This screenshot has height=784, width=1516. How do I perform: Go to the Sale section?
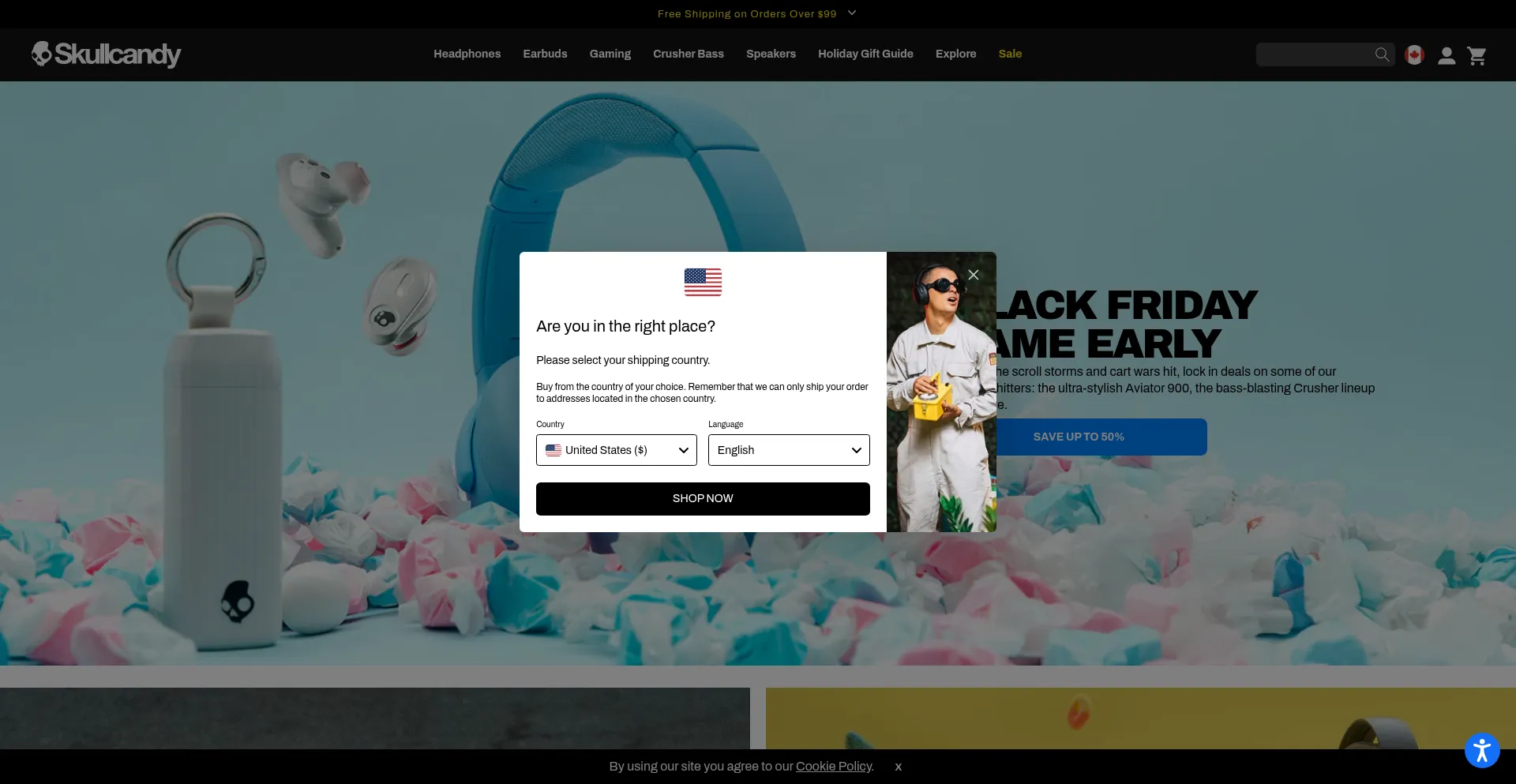[x=1010, y=54]
